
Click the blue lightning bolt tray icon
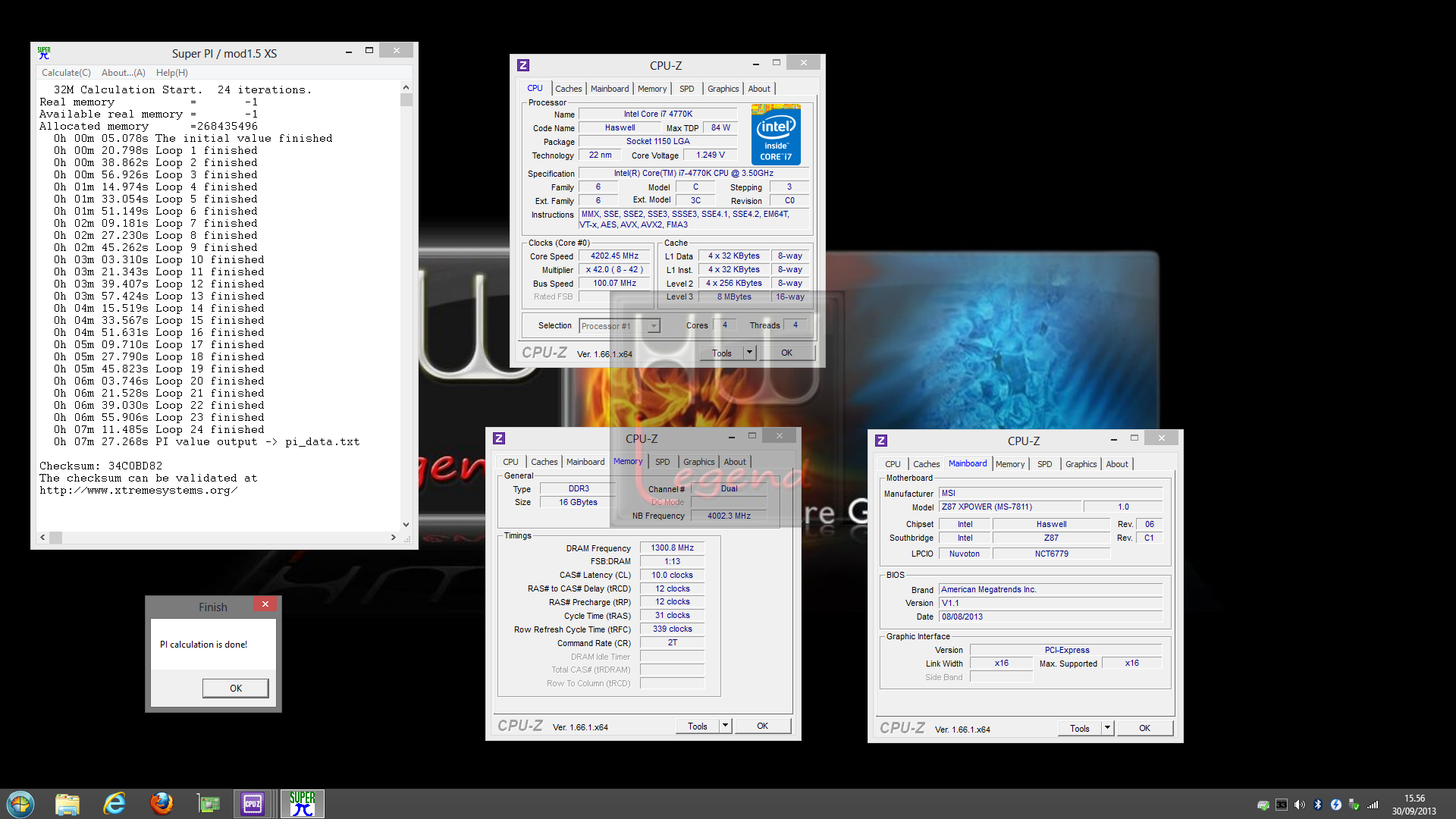(x=1336, y=805)
